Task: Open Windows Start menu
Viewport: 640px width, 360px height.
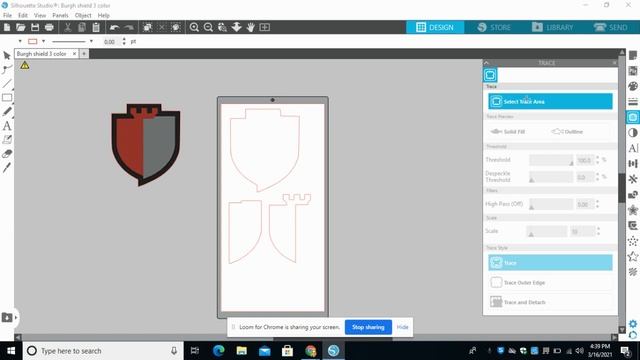Action: [11, 351]
